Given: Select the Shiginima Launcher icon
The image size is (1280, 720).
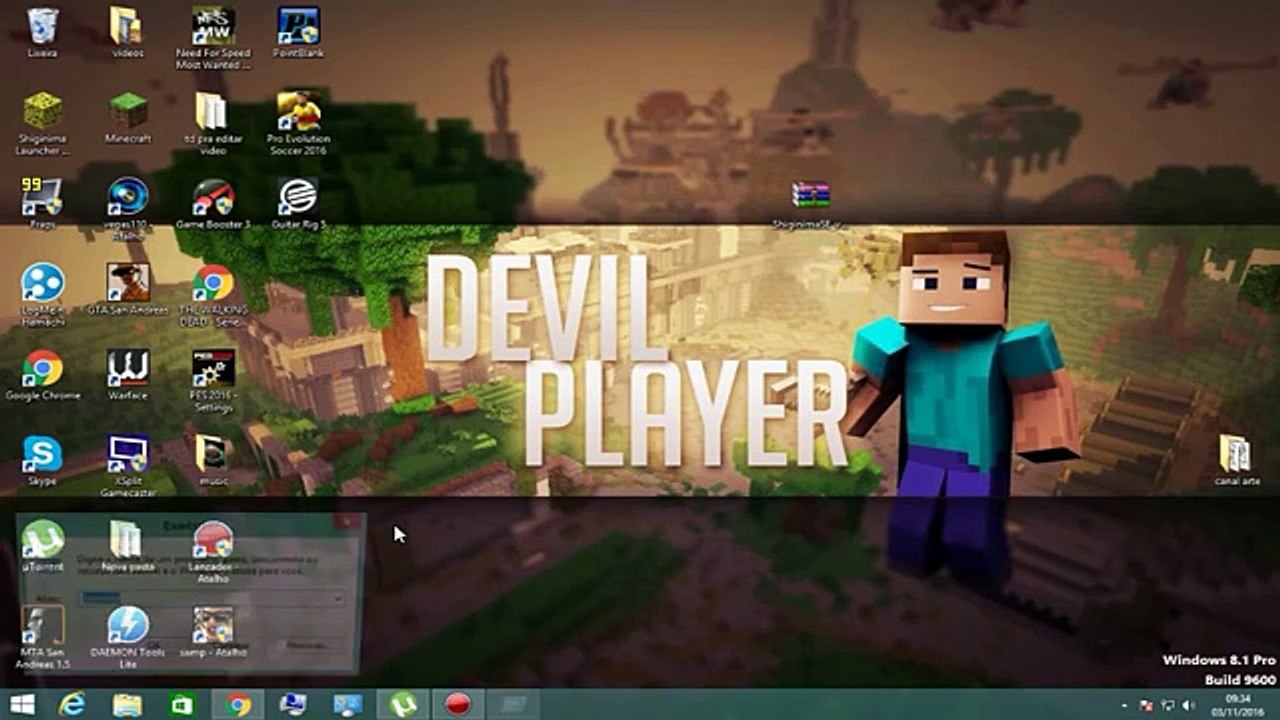Looking at the screenshot, I should point(43,124).
